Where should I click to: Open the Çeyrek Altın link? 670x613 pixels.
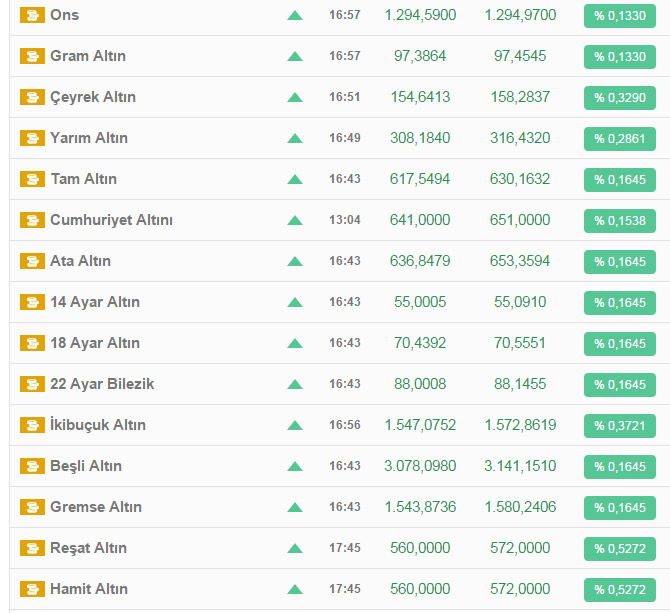point(93,97)
